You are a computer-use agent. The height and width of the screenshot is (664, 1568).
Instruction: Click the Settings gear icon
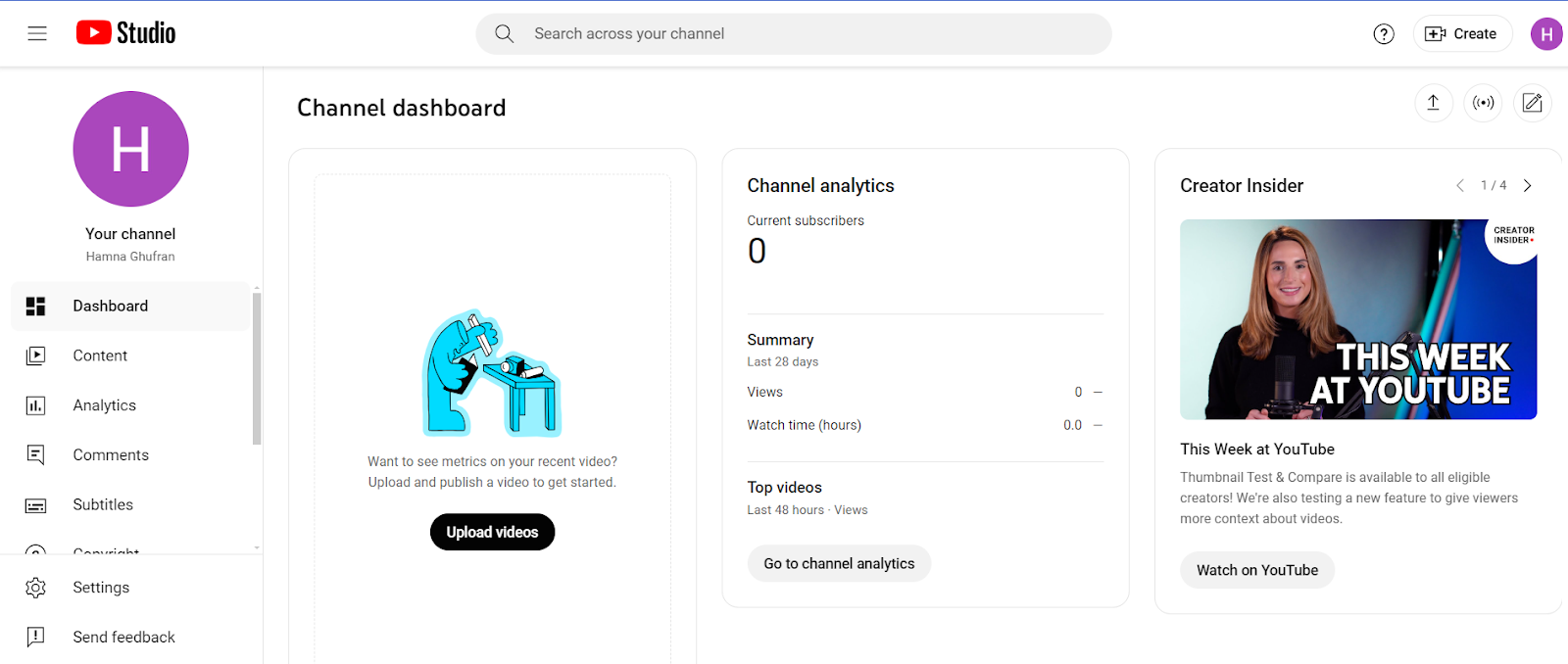(36, 588)
